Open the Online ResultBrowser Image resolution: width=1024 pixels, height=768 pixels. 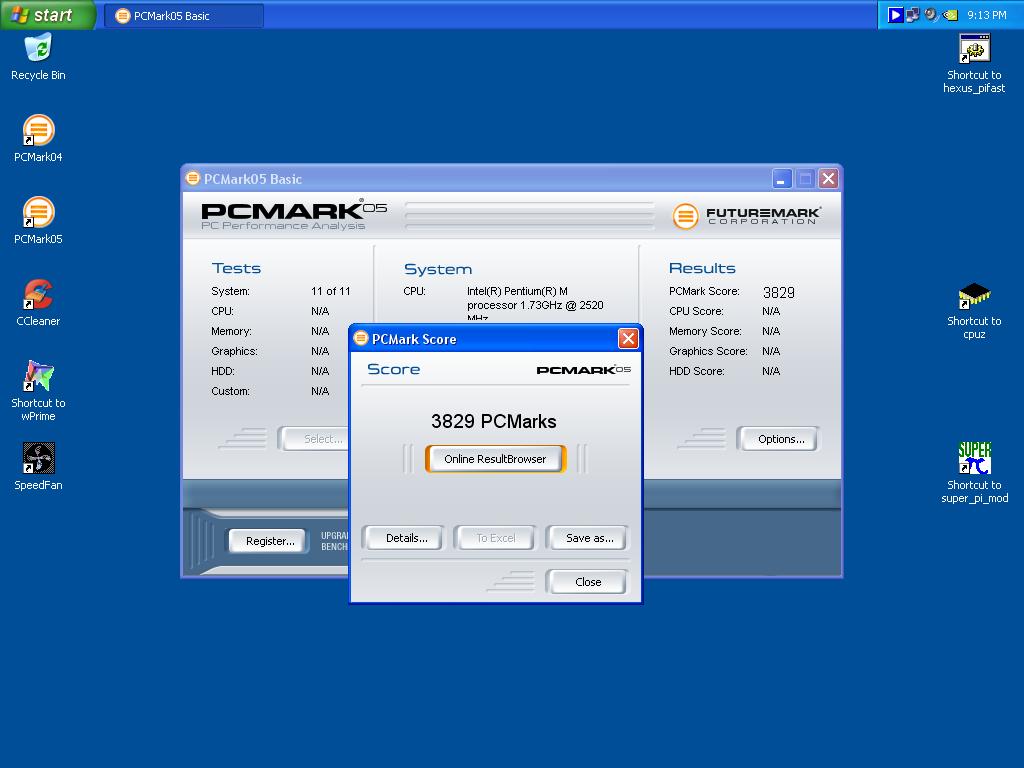pyautogui.click(x=495, y=459)
